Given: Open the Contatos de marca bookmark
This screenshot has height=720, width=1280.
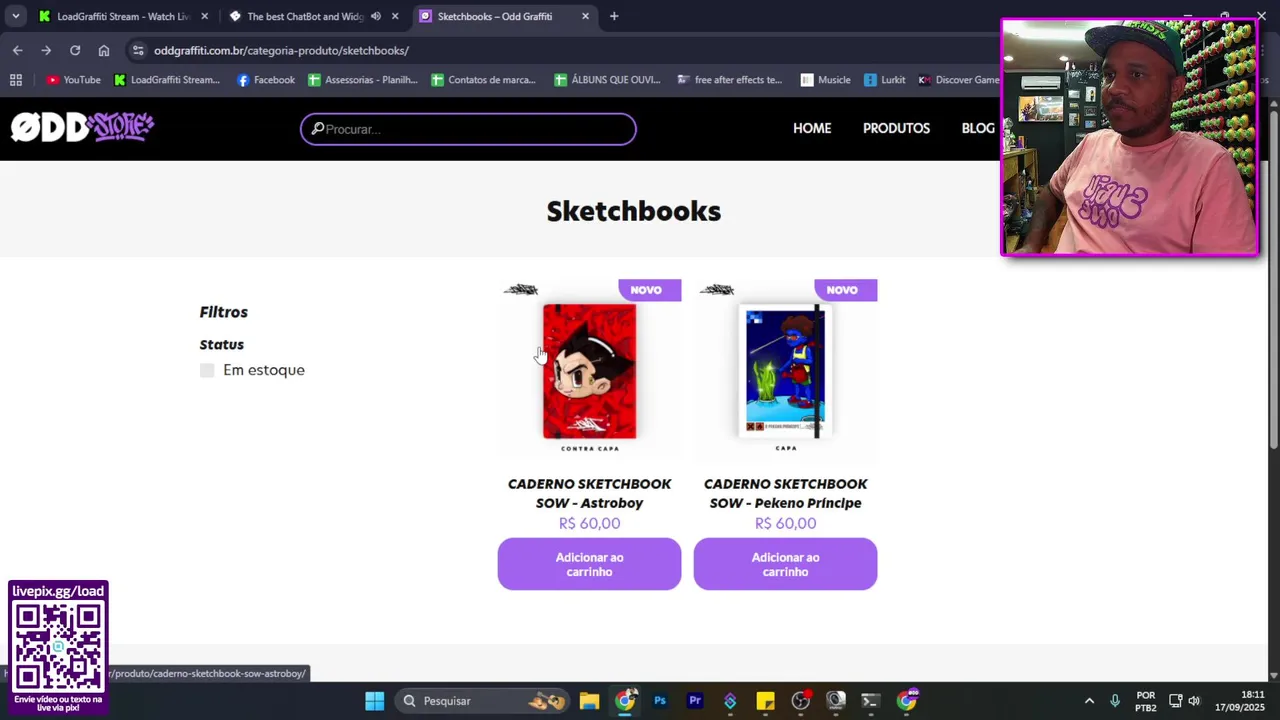Looking at the screenshot, I should pyautogui.click(x=484, y=80).
